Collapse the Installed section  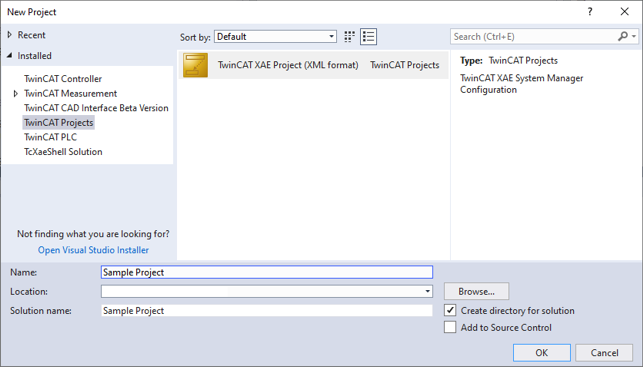(x=10, y=55)
